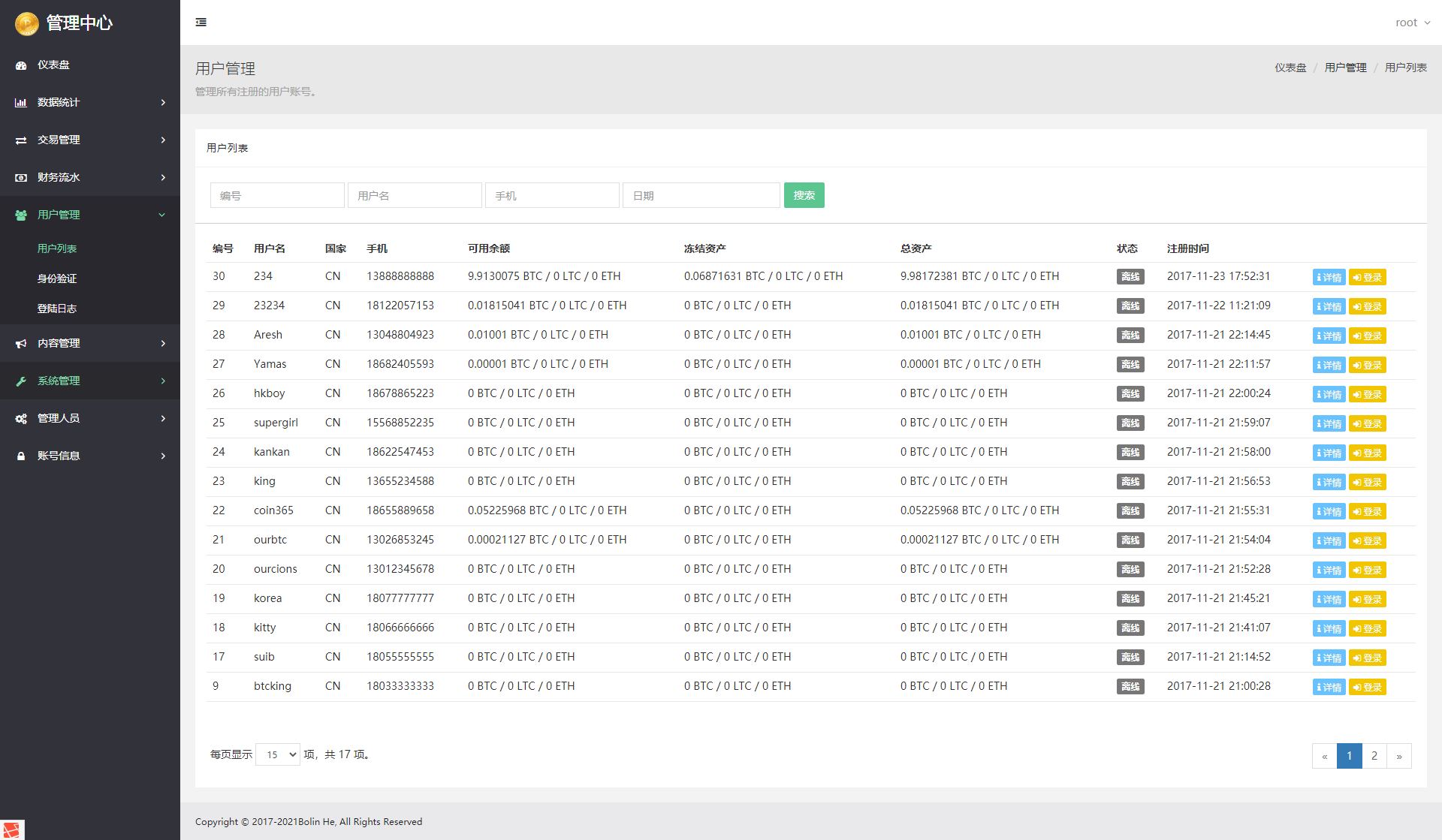Click page 2 pagination button
The image size is (1442, 840).
pyautogui.click(x=1375, y=755)
